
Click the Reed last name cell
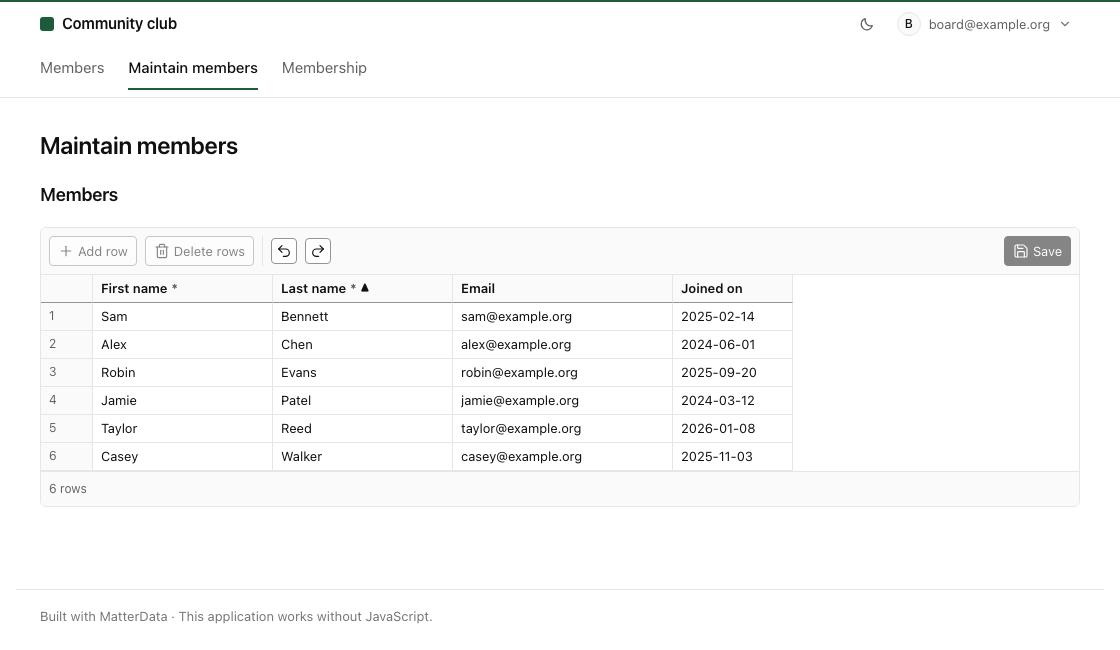(x=362, y=429)
